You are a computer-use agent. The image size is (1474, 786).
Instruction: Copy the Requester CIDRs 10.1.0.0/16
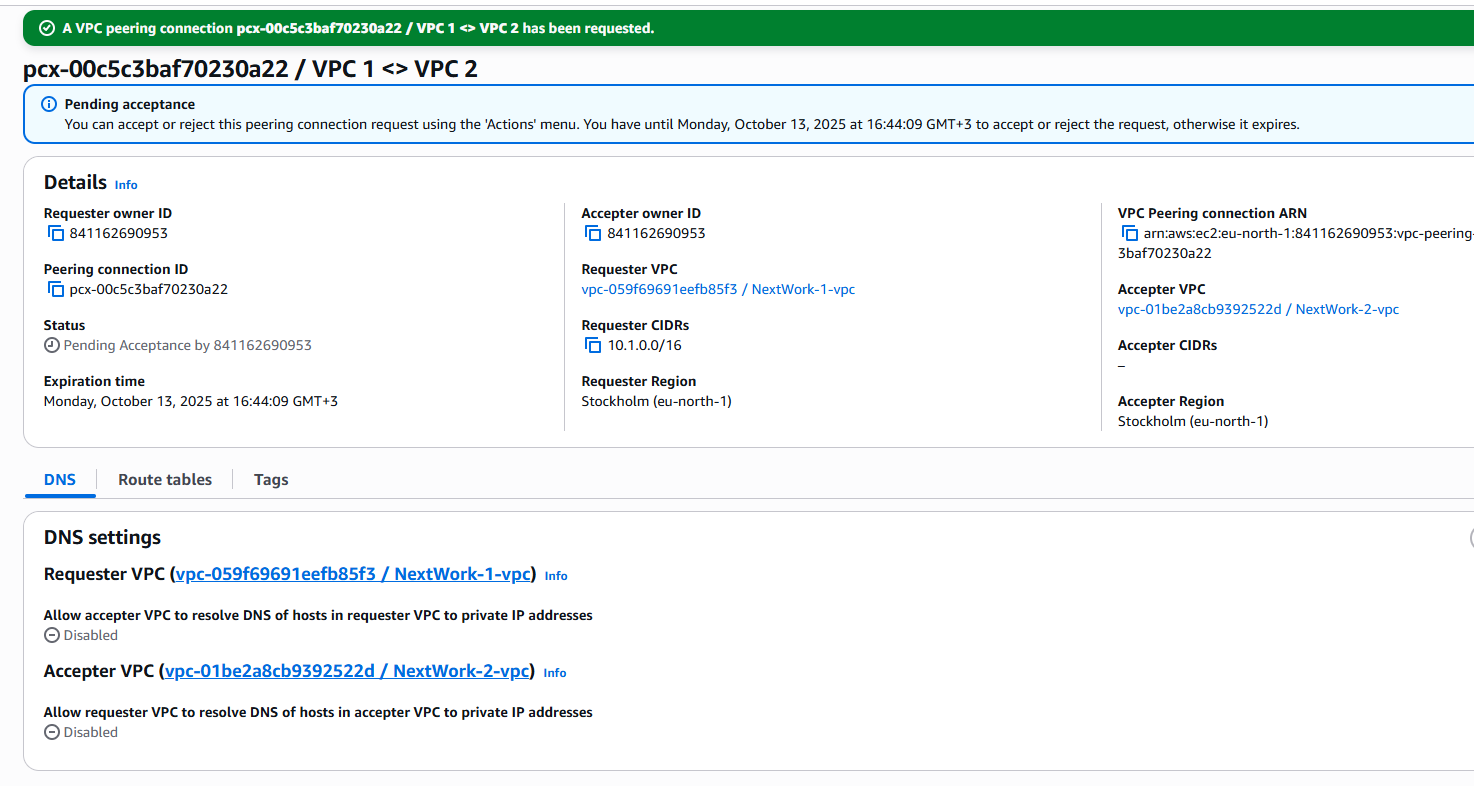[x=593, y=345]
